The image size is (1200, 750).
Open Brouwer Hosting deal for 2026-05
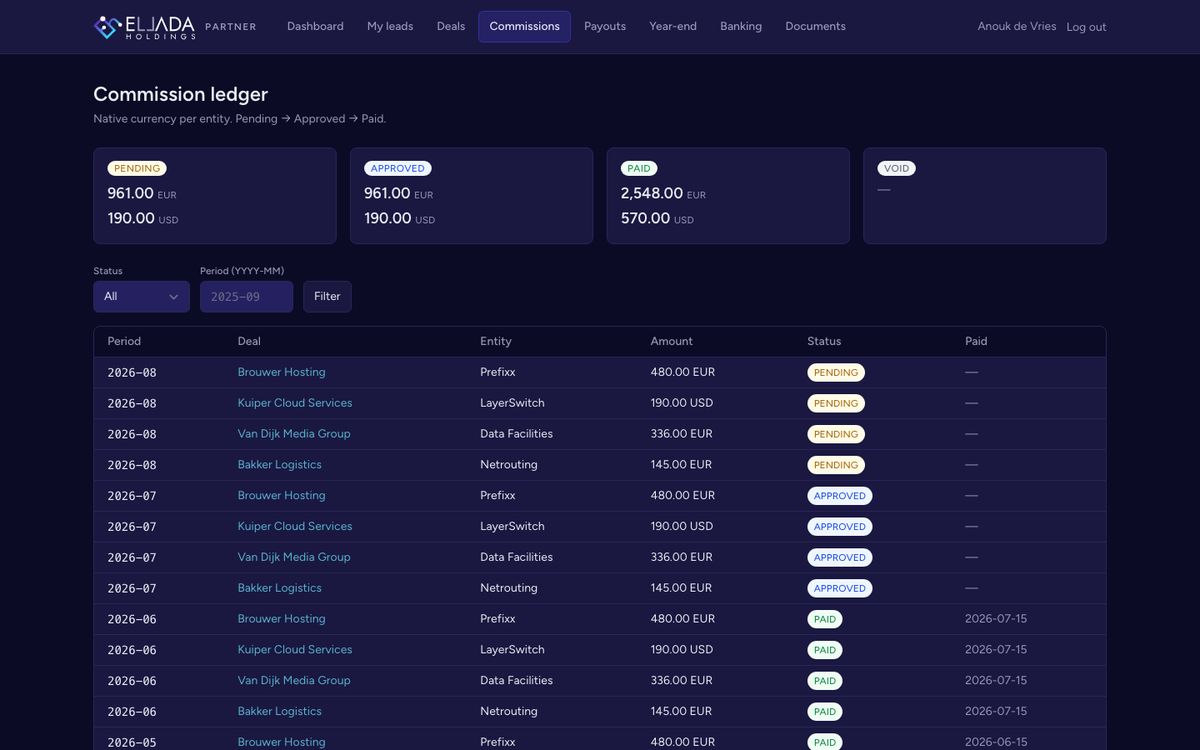pyautogui.click(x=281, y=742)
